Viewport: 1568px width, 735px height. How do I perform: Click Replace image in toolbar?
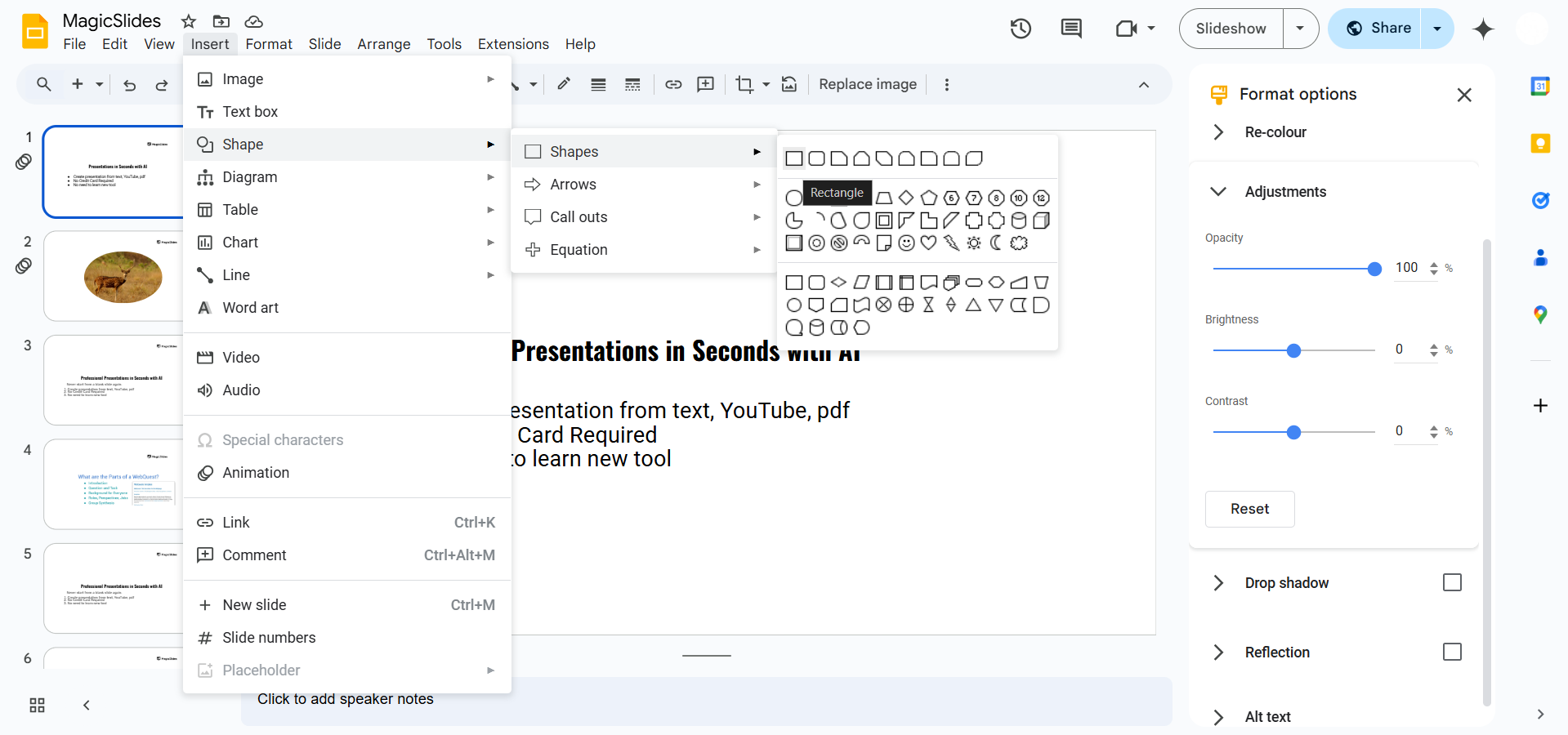click(868, 84)
